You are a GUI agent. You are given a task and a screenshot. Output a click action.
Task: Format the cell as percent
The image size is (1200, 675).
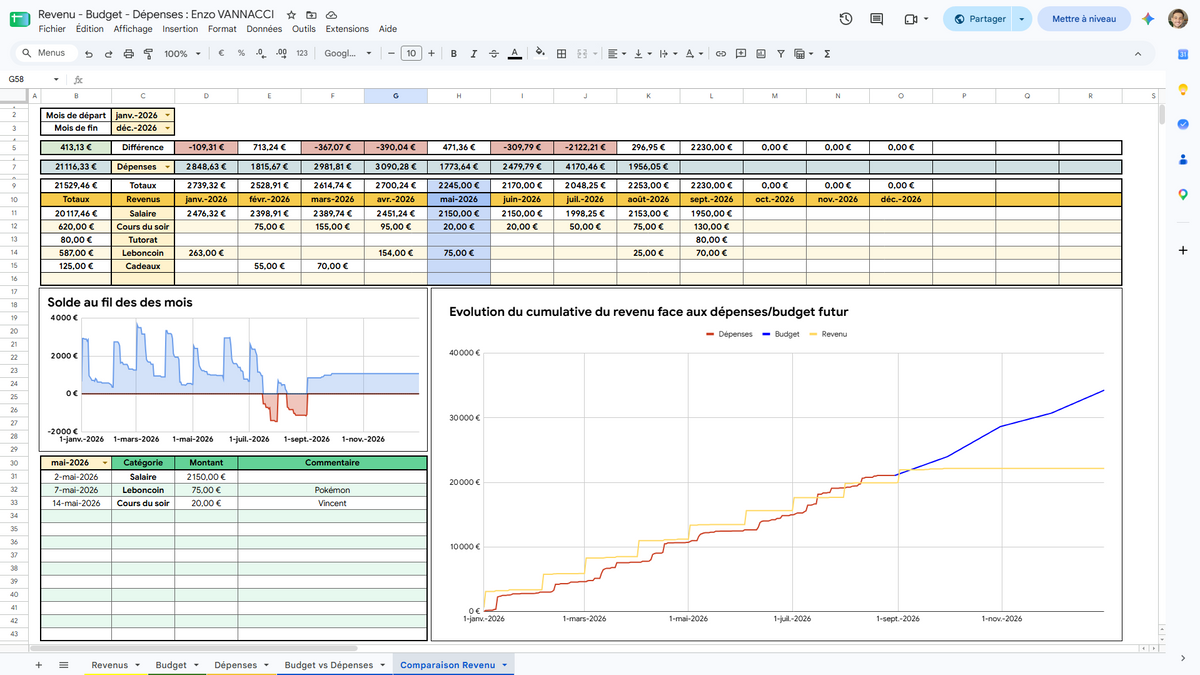click(x=241, y=54)
